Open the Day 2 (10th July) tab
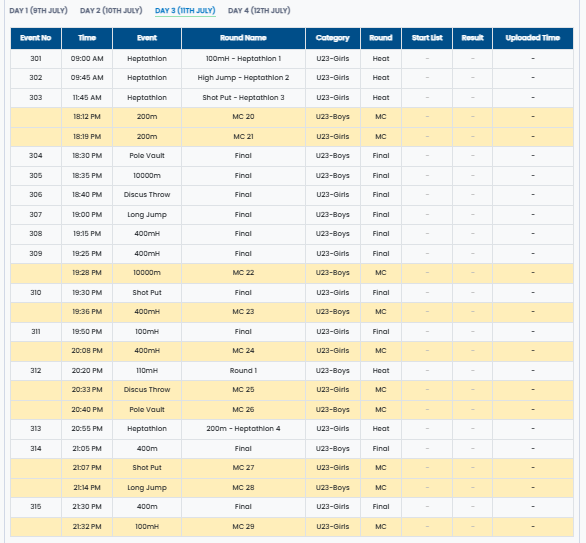The height and width of the screenshot is (543, 586). (111, 10)
